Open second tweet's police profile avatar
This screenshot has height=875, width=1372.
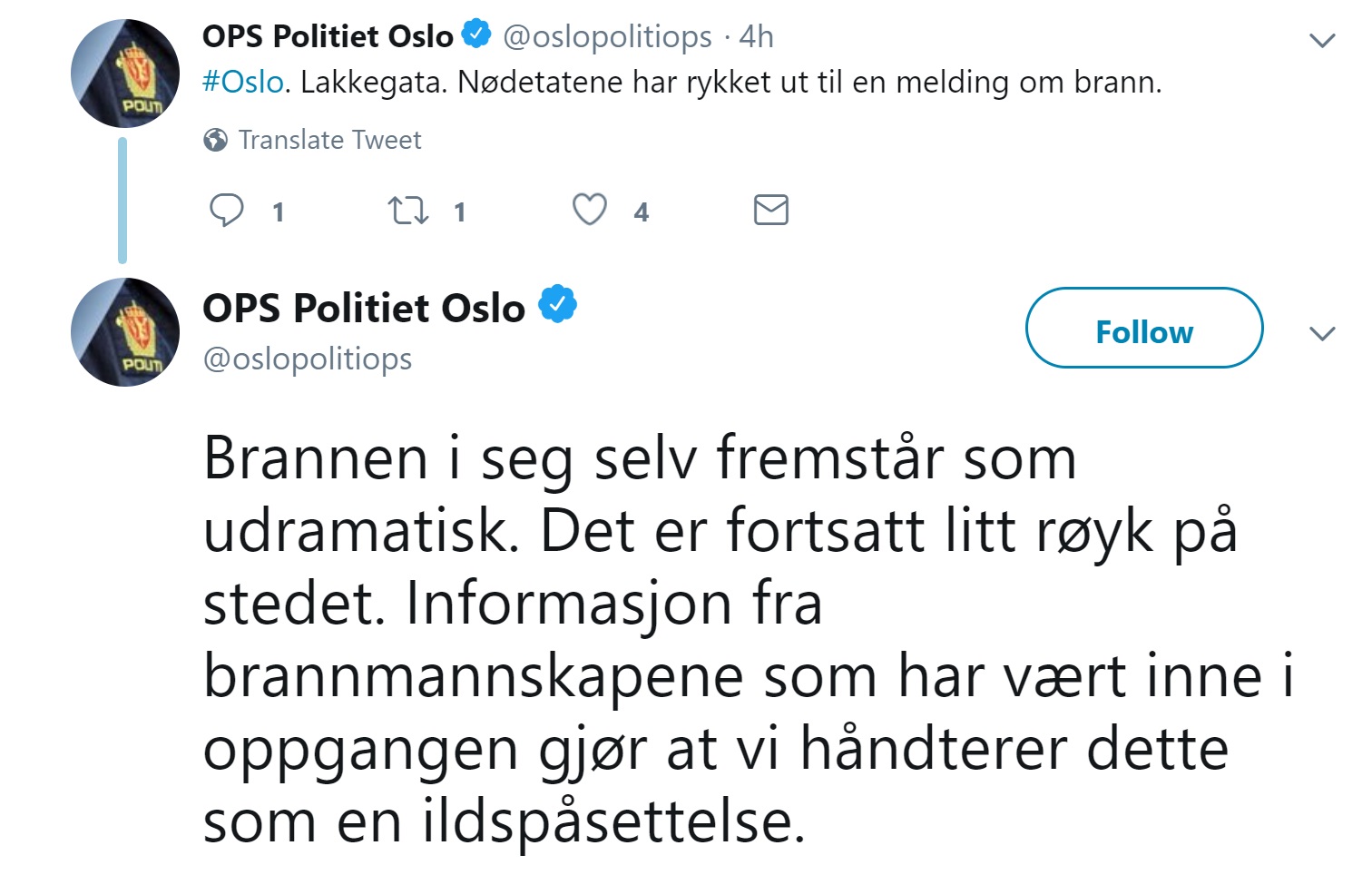point(125,332)
